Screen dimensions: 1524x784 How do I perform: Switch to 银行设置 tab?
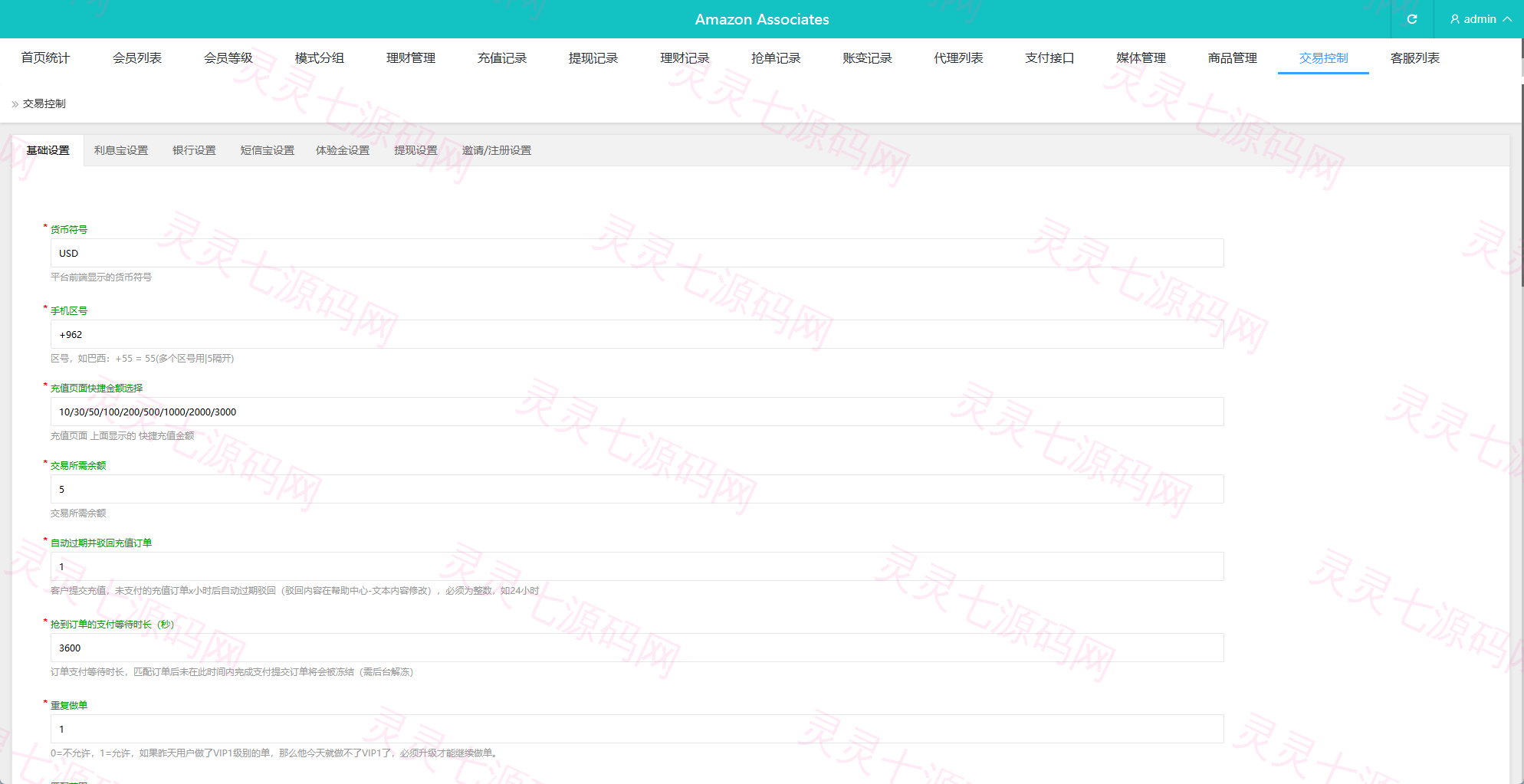(194, 150)
